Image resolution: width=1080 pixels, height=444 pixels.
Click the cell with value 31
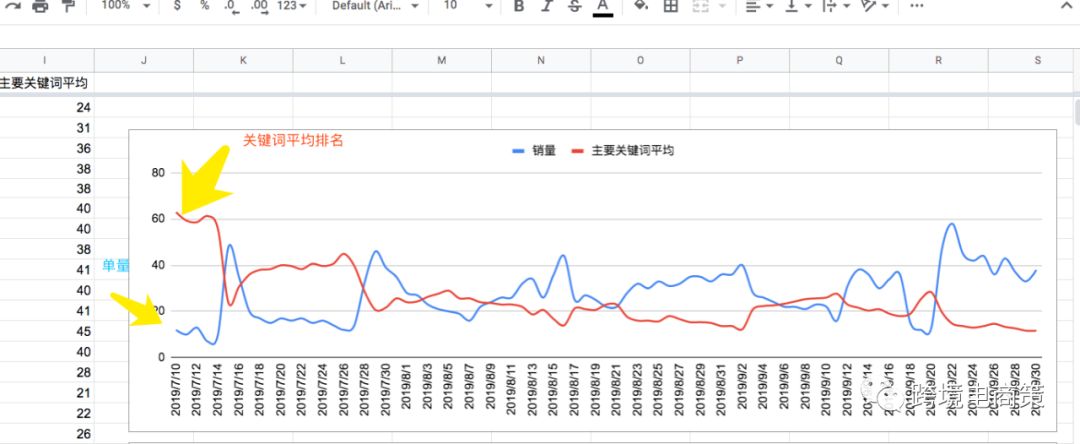47,128
